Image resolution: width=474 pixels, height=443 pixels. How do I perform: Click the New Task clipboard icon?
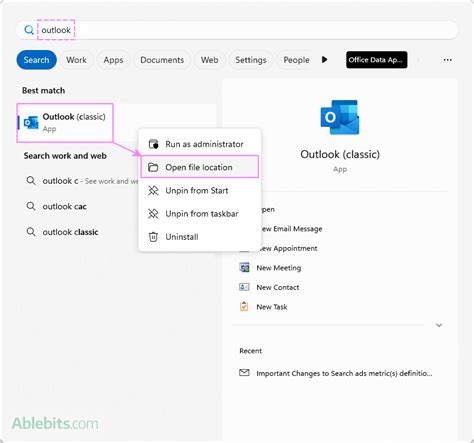pos(244,306)
